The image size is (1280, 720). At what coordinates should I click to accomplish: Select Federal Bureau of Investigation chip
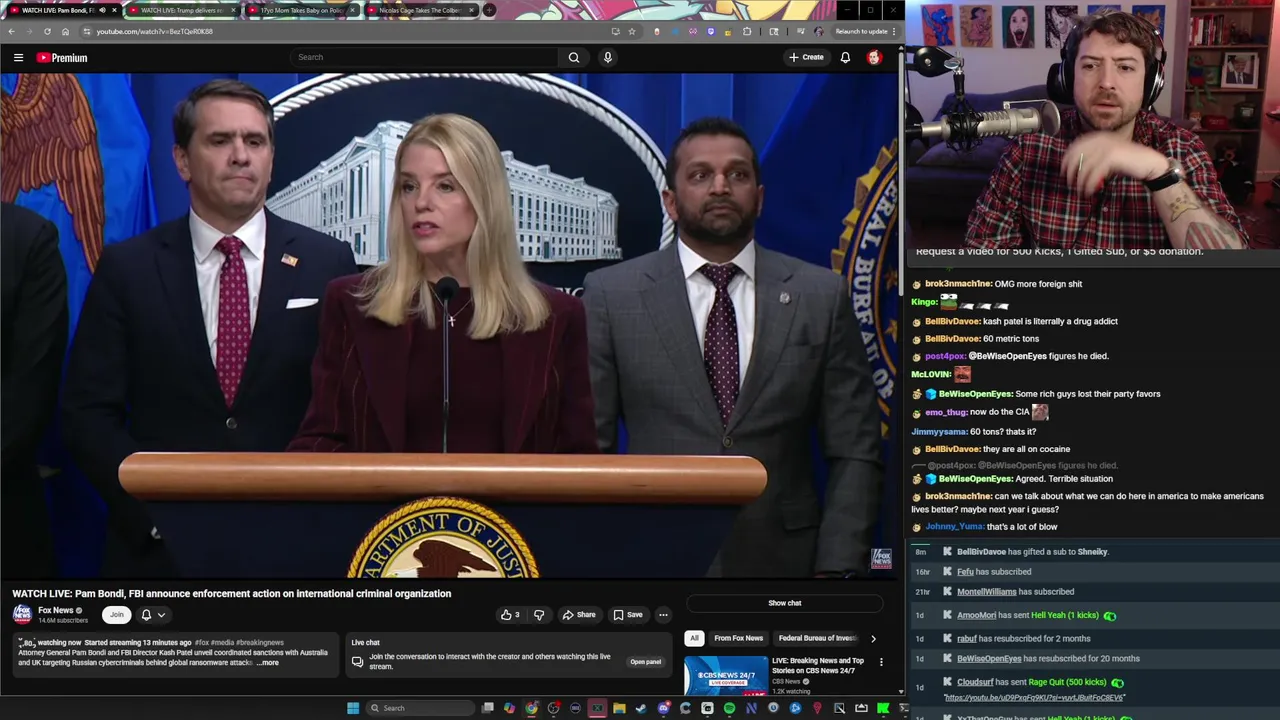(x=817, y=638)
